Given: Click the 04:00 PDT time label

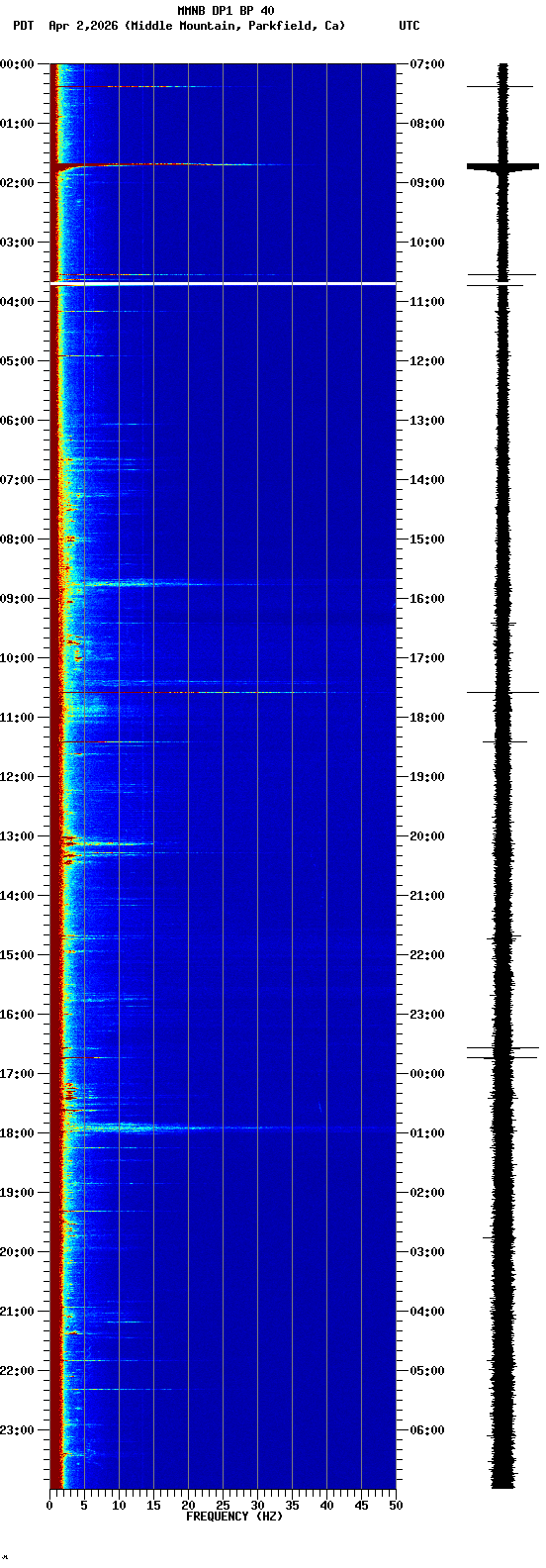Looking at the screenshot, I should (x=17, y=302).
